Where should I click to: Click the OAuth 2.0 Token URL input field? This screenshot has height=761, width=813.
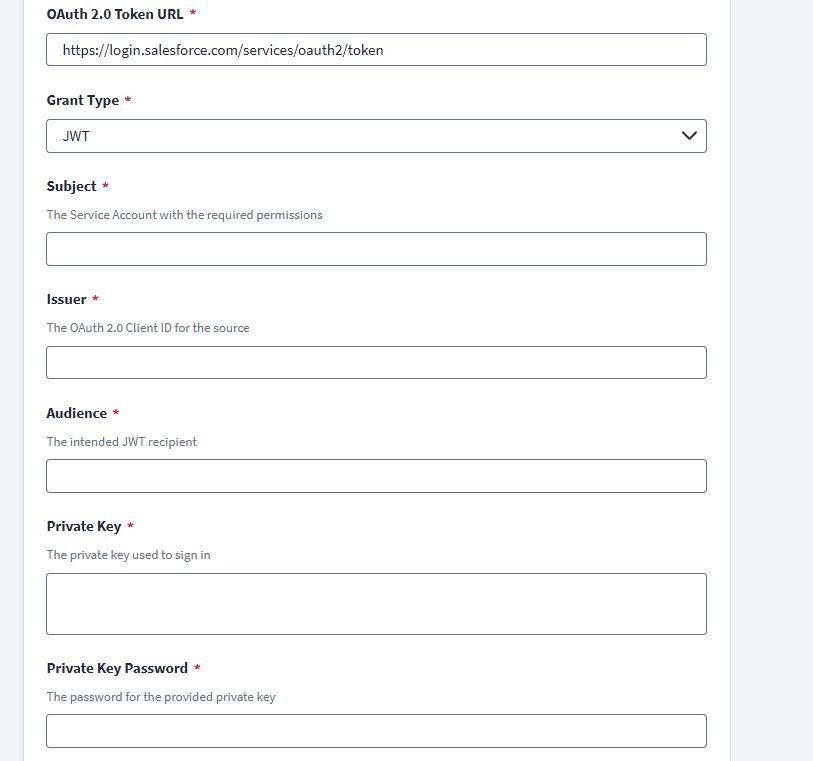[376, 50]
